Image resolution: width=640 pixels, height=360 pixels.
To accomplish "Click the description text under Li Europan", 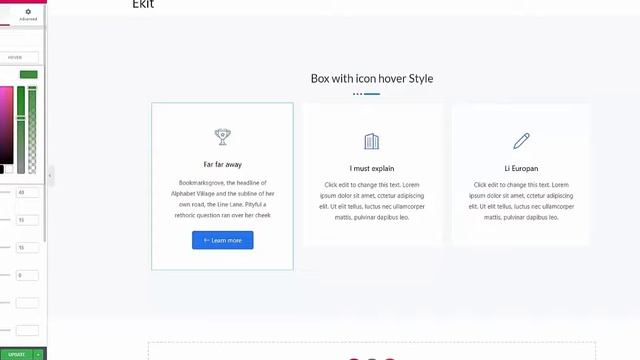I will [x=521, y=201].
